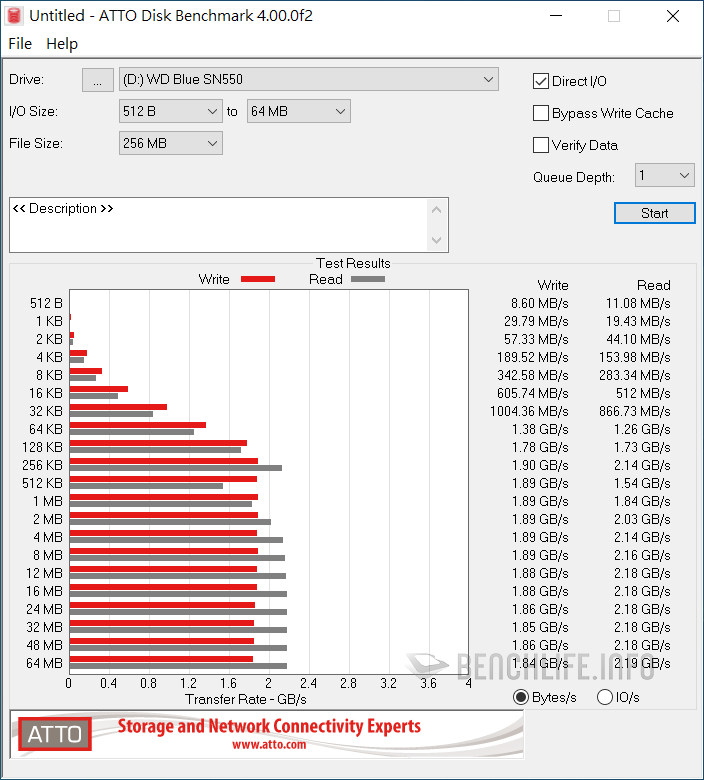
Task: Click the 'Transfer Rate - GB/s' axis label
Action: (x=246, y=699)
